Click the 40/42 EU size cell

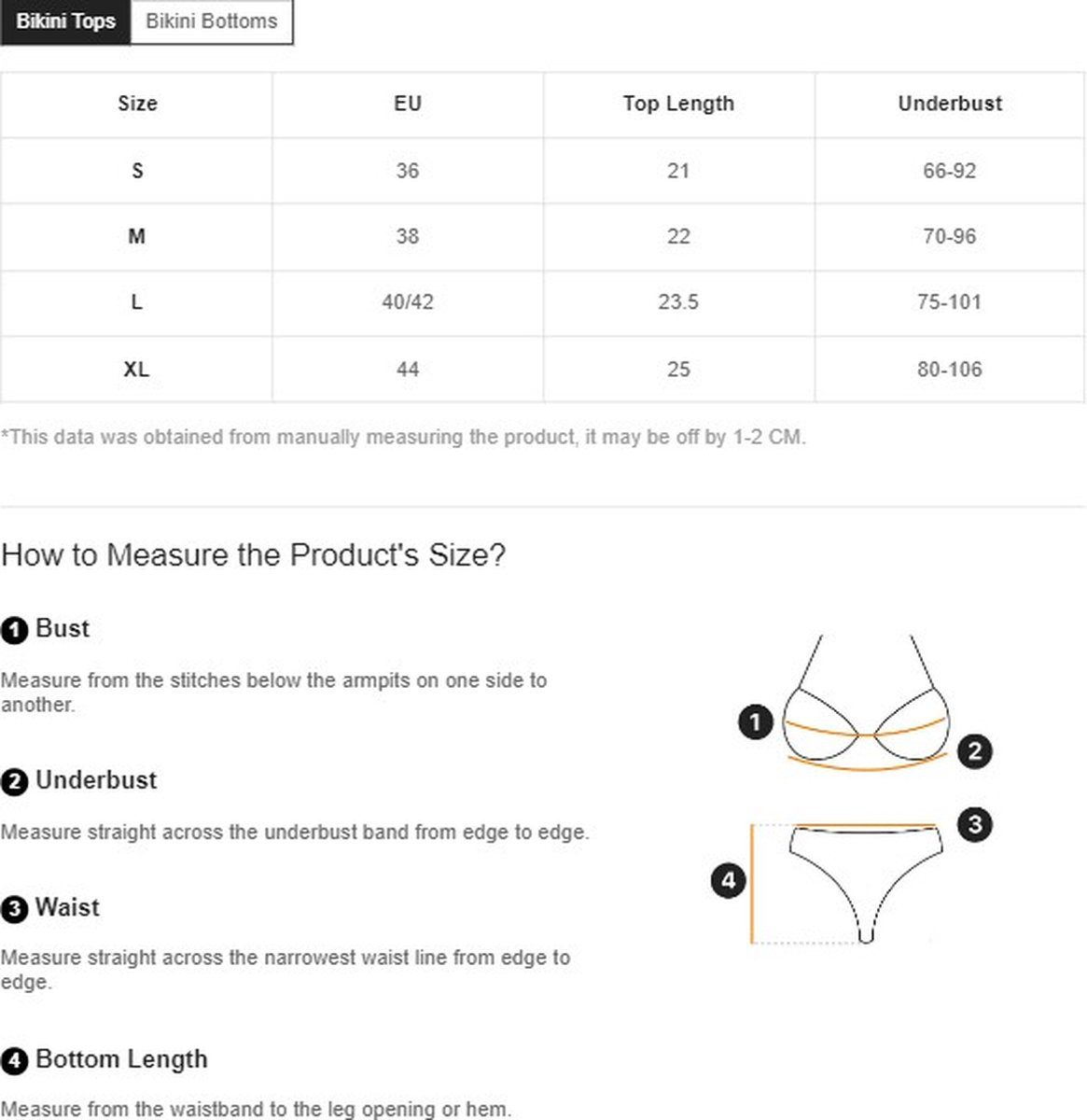(x=408, y=302)
